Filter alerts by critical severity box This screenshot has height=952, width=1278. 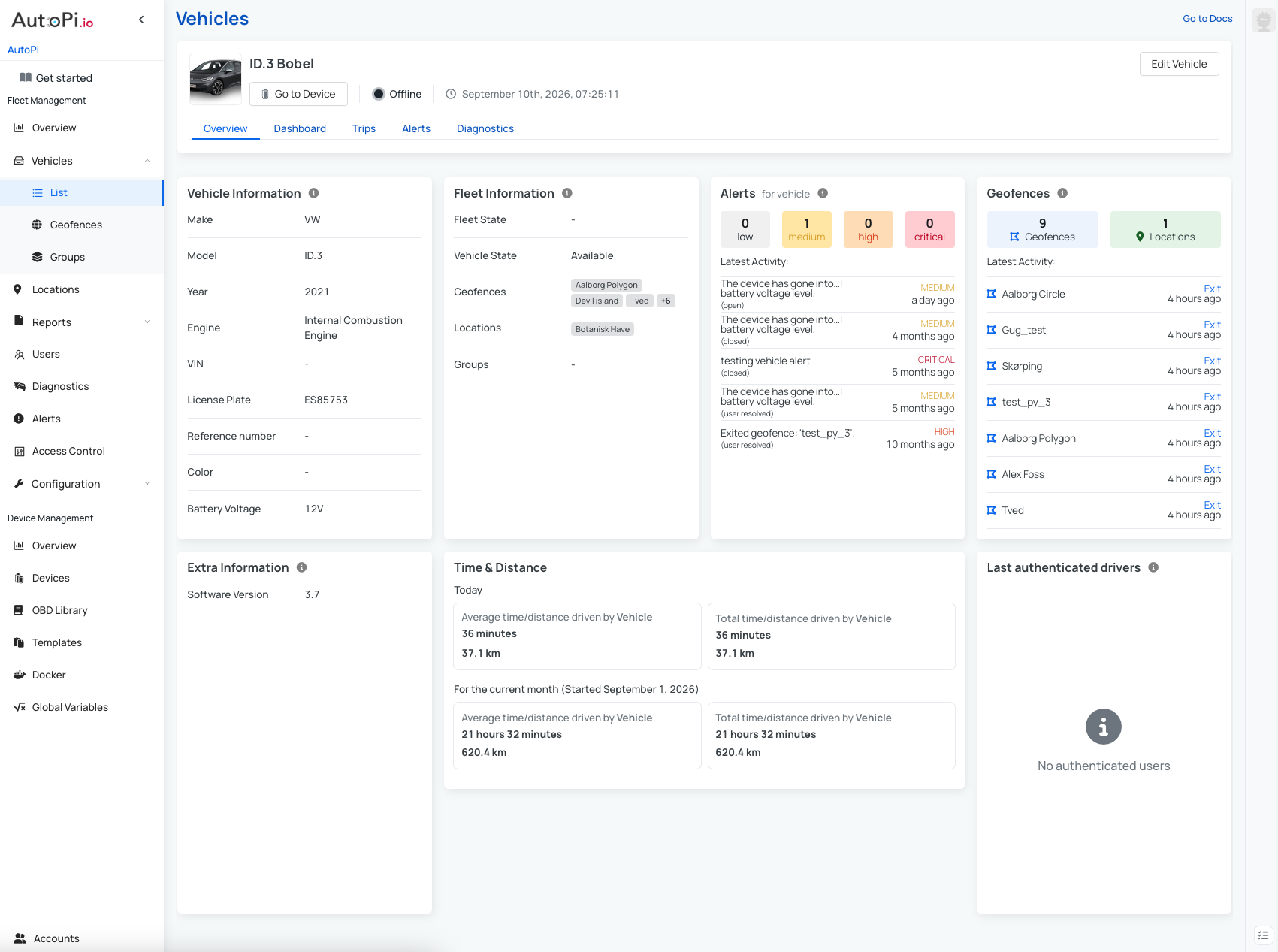point(929,229)
